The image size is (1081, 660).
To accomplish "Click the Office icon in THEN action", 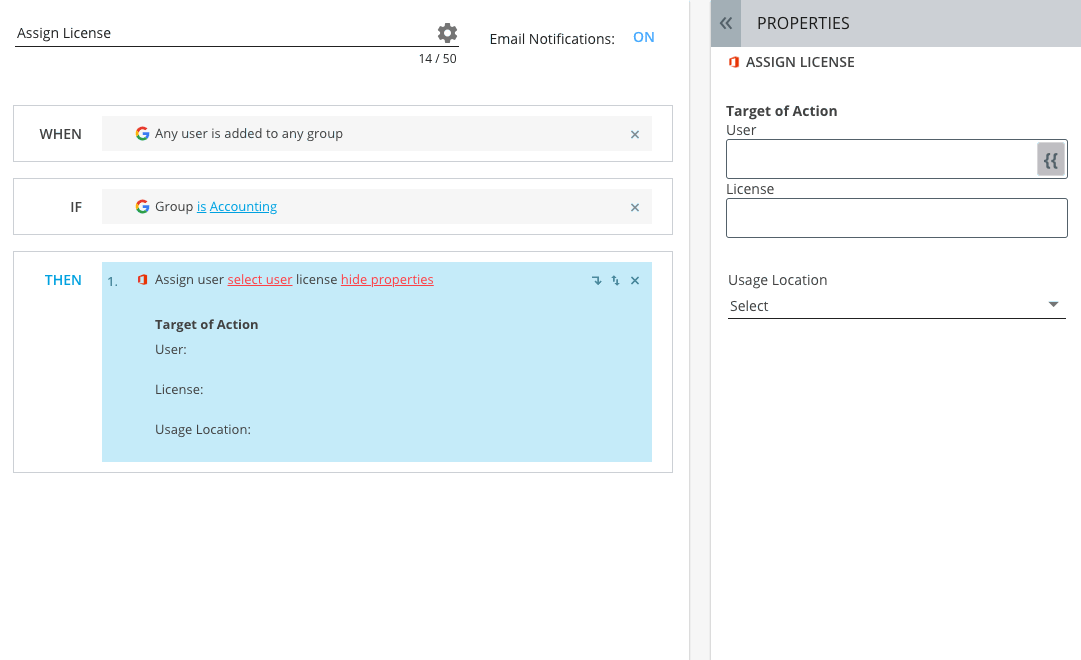I will 142,280.
